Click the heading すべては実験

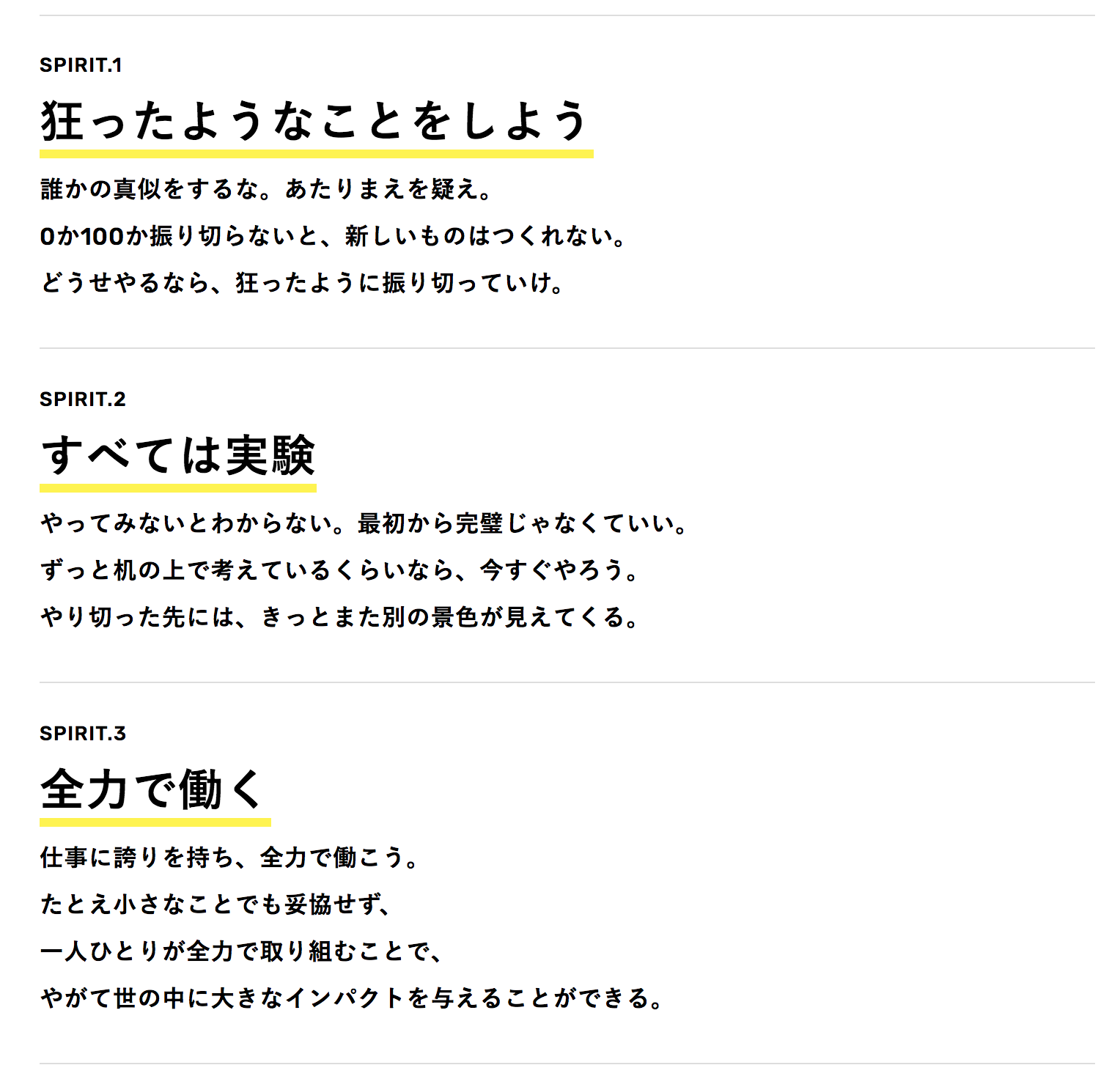(x=178, y=455)
